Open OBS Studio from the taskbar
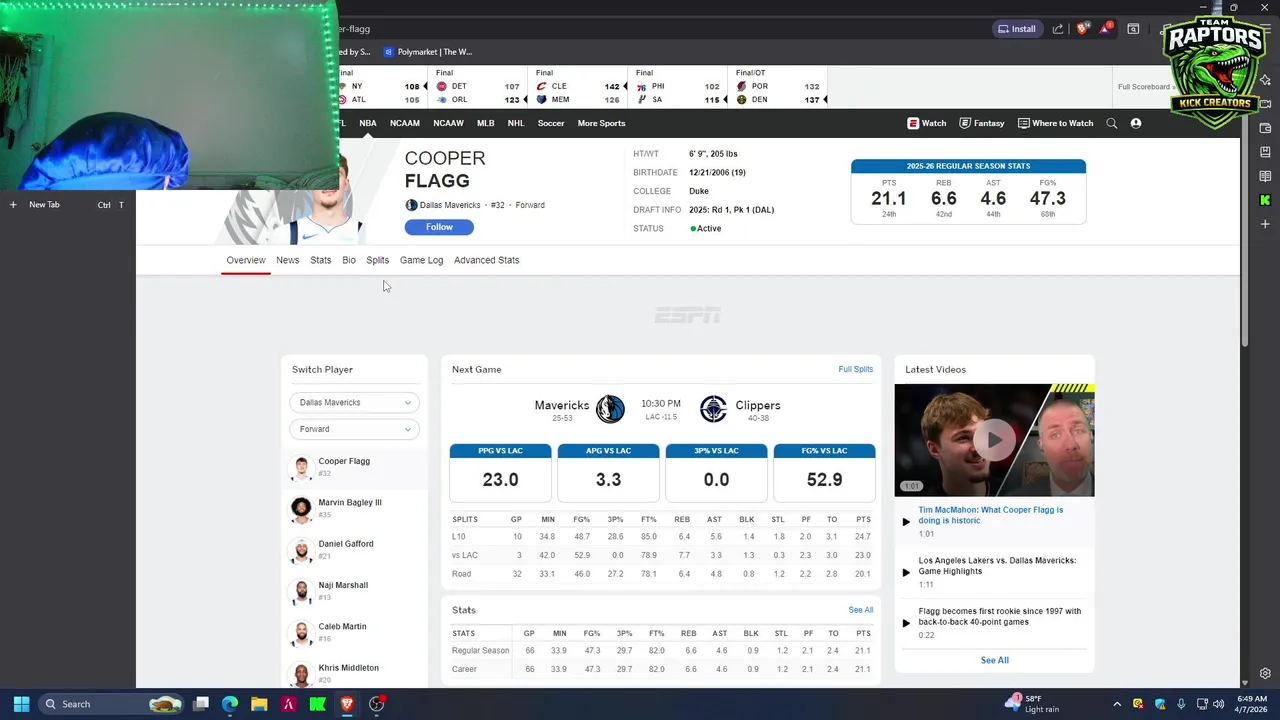This screenshot has height=720, width=1280. click(376, 704)
